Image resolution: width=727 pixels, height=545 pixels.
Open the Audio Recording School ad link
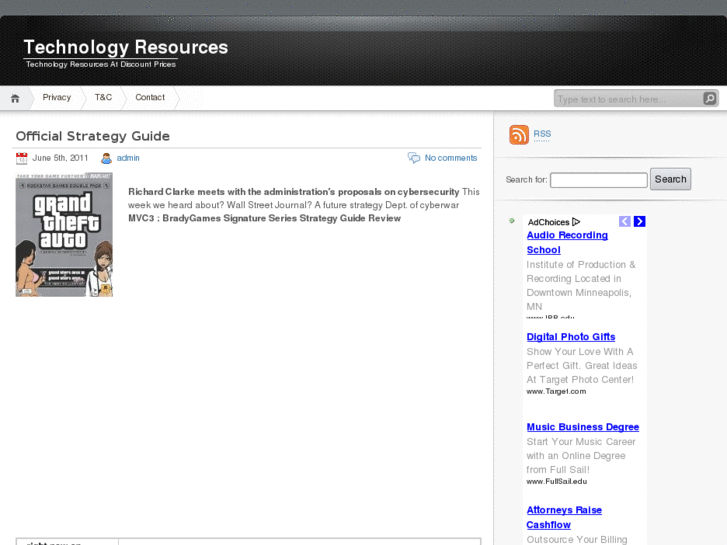point(567,243)
